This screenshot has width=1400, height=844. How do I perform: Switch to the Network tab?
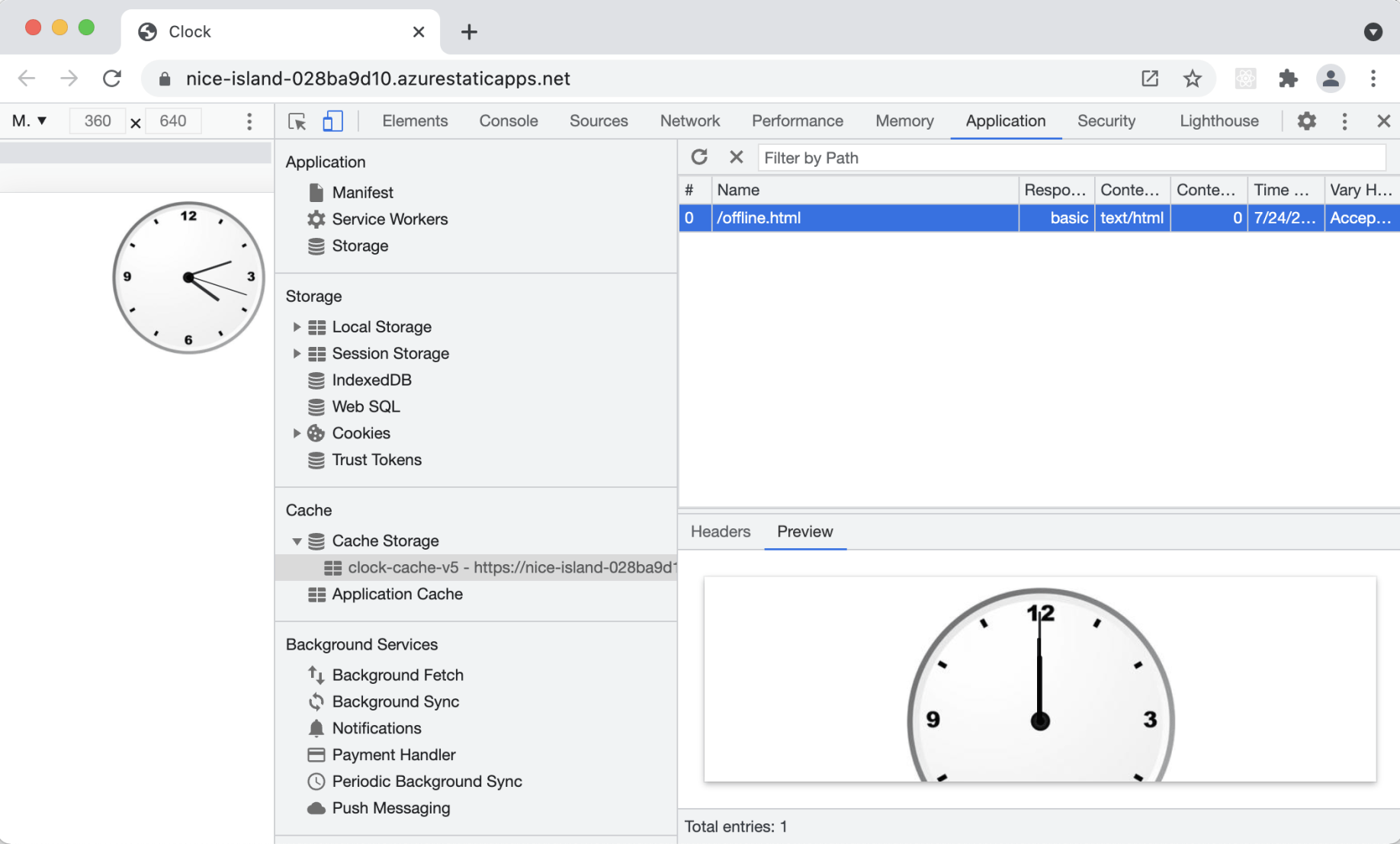pos(689,121)
